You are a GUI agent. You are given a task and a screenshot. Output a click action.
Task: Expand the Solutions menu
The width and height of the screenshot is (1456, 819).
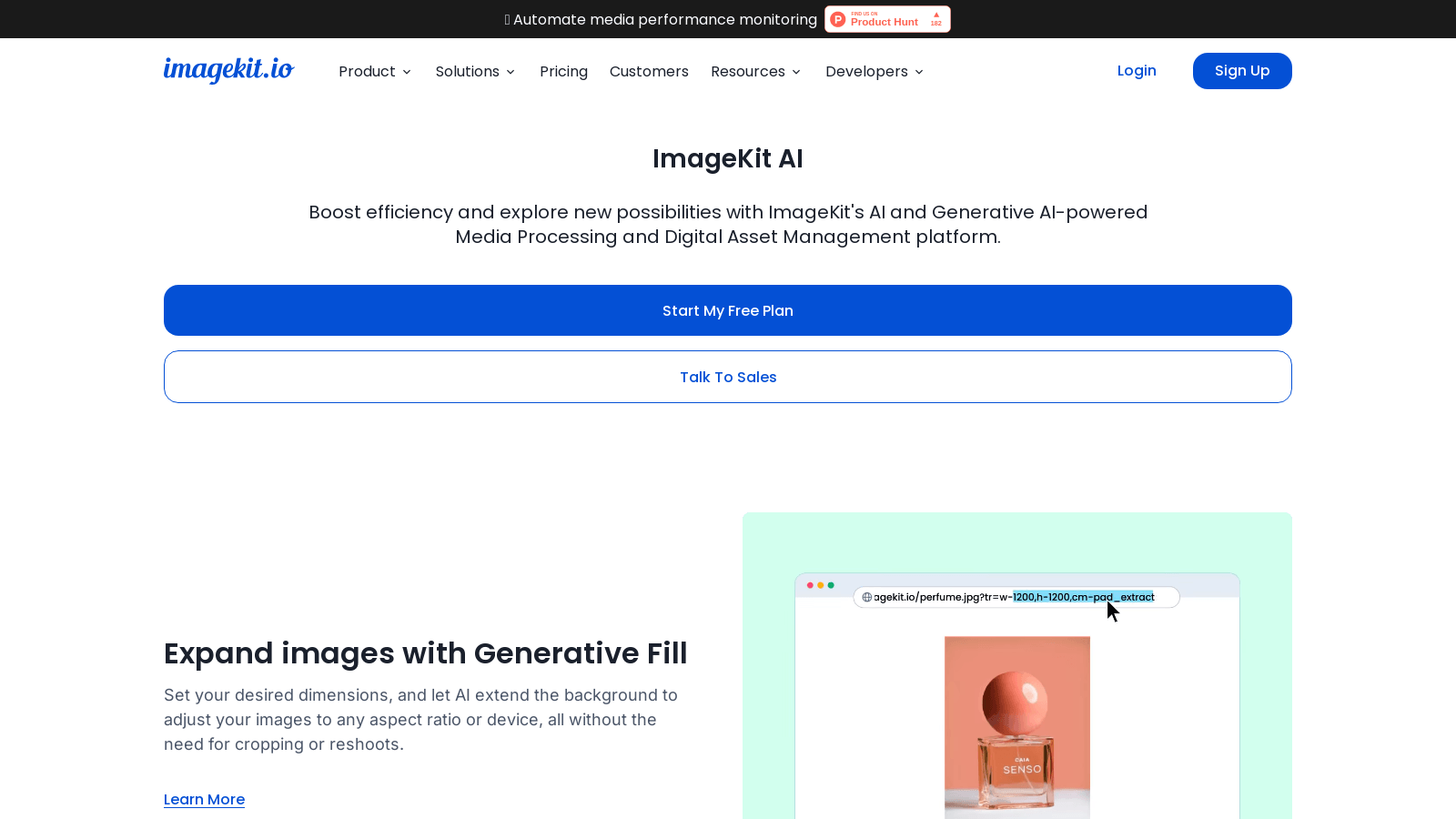475,71
